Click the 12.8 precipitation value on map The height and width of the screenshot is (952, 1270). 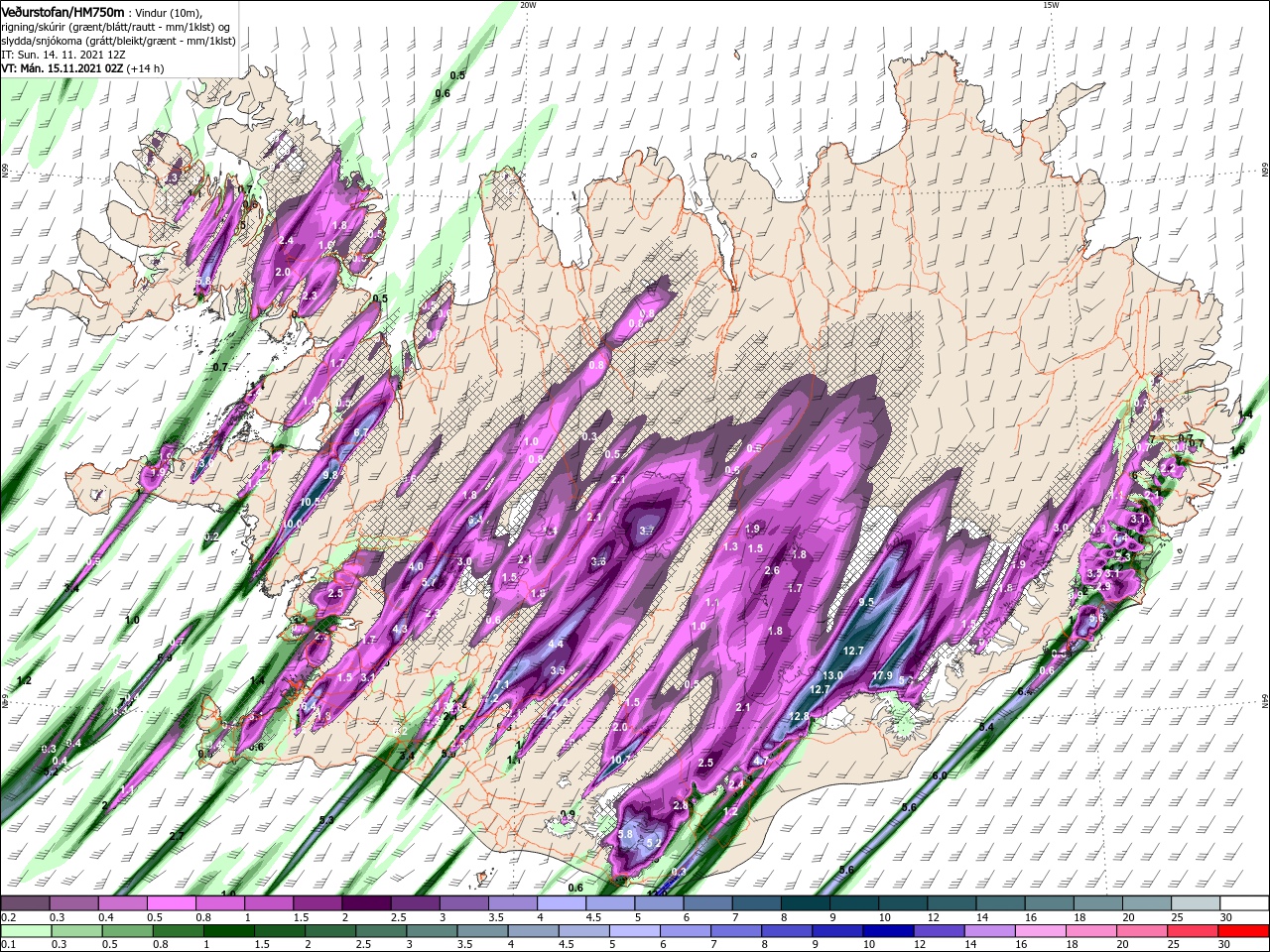[799, 716]
